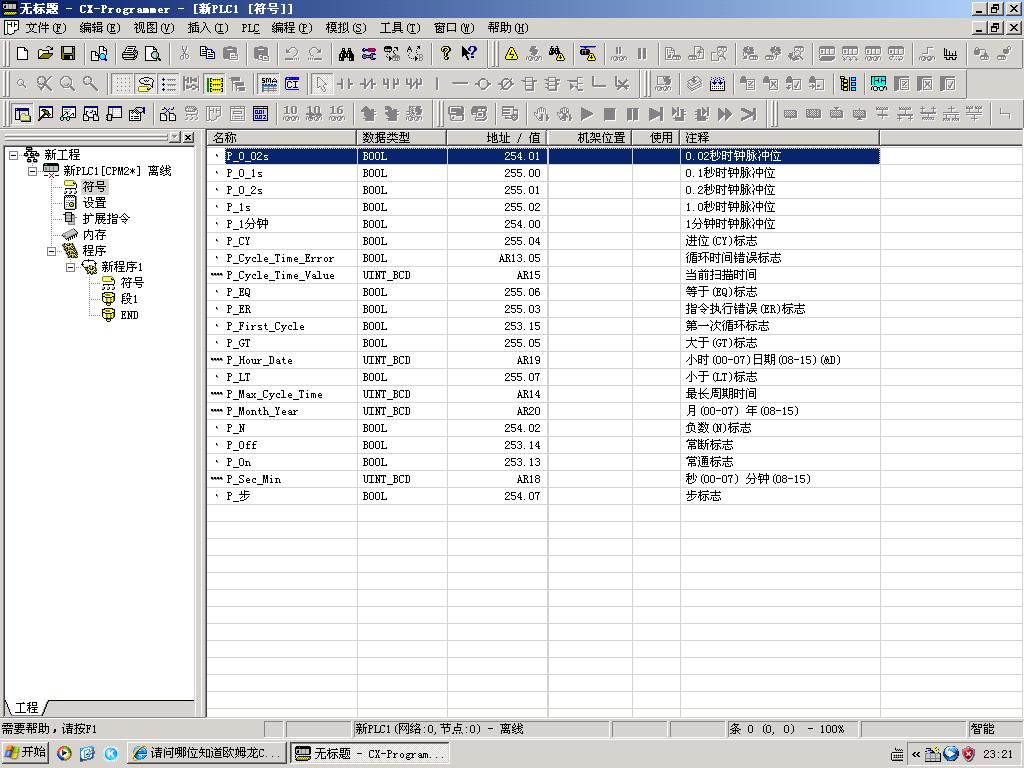Click the New file toolbar icon
Screen dimensions: 1024x768
point(22,54)
